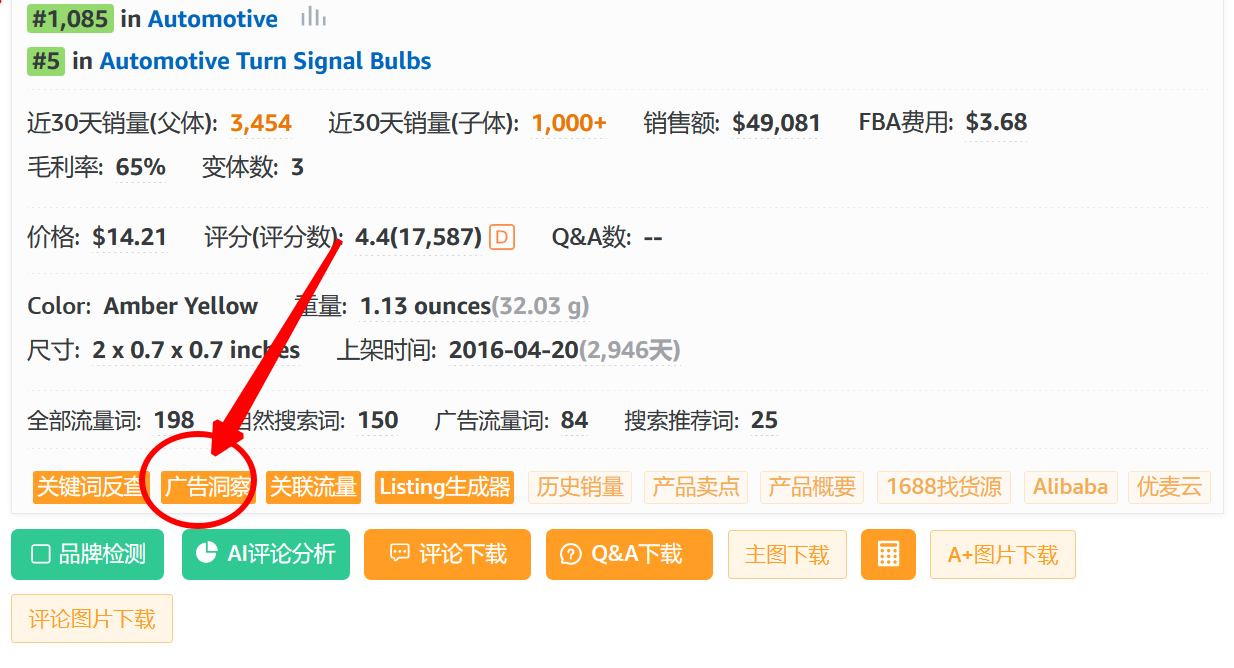The width and height of the screenshot is (1234, 668).
Task: Open the Alibaba sourcing button
Action: 1070,487
